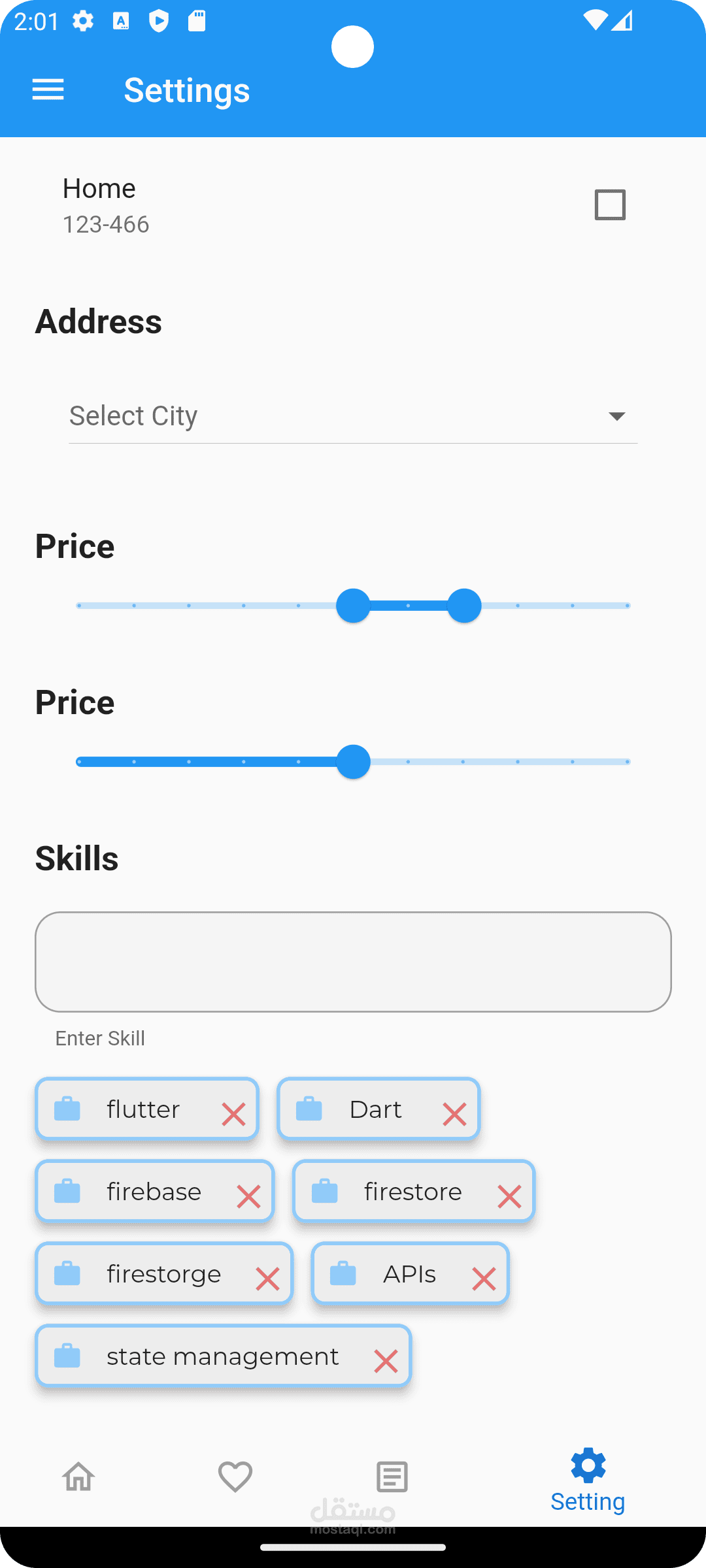This screenshot has height=1568, width=706.
Task: Click the right handle of price range slider
Action: 464,606
